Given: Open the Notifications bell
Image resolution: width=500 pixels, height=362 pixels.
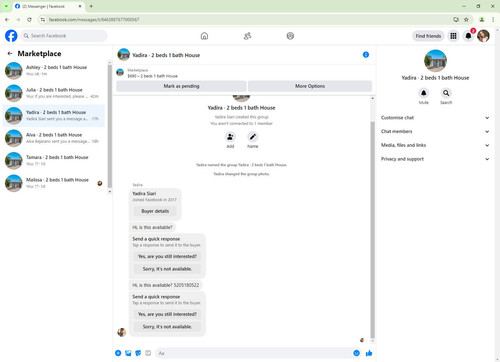Looking at the screenshot, I should pos(468,36).
